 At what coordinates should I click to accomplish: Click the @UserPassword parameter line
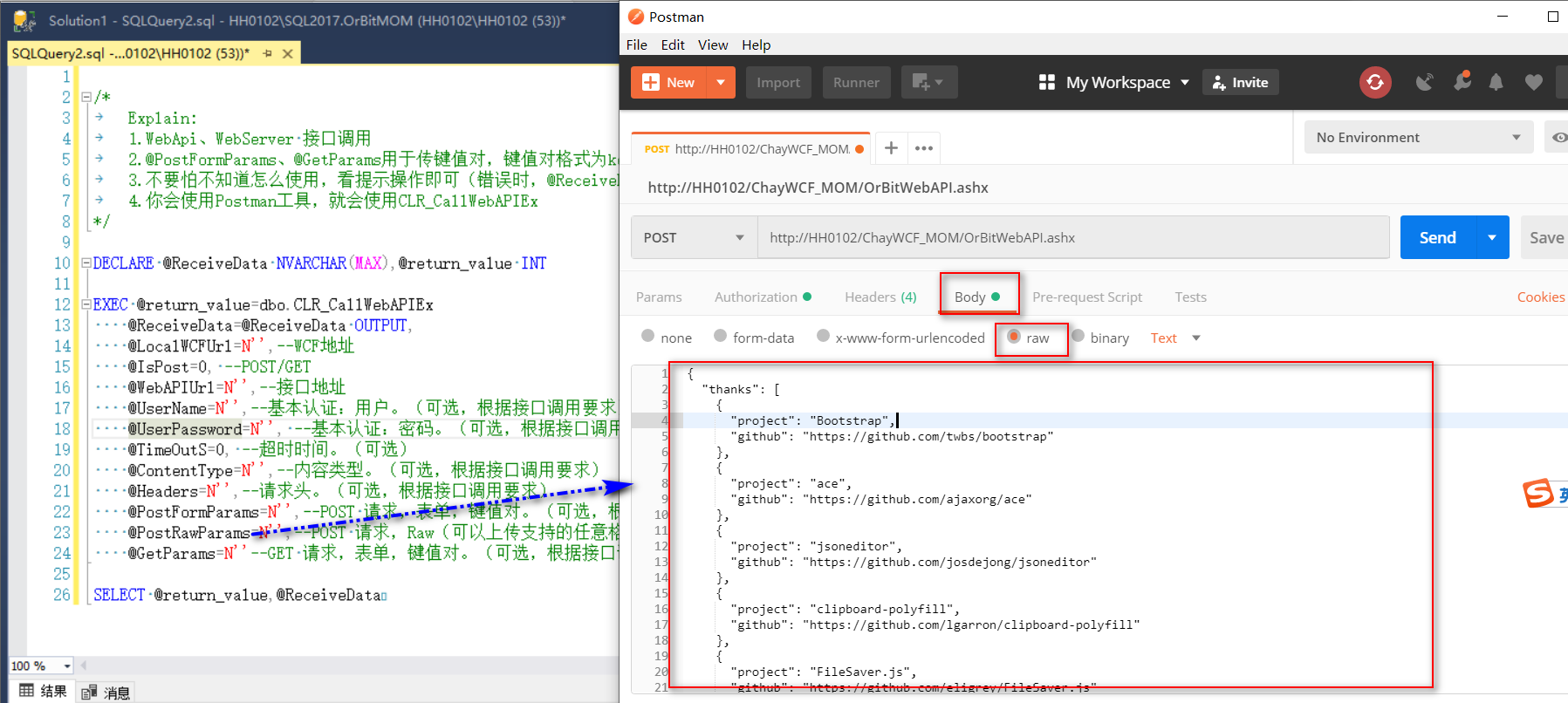click(x=355, y=429)
